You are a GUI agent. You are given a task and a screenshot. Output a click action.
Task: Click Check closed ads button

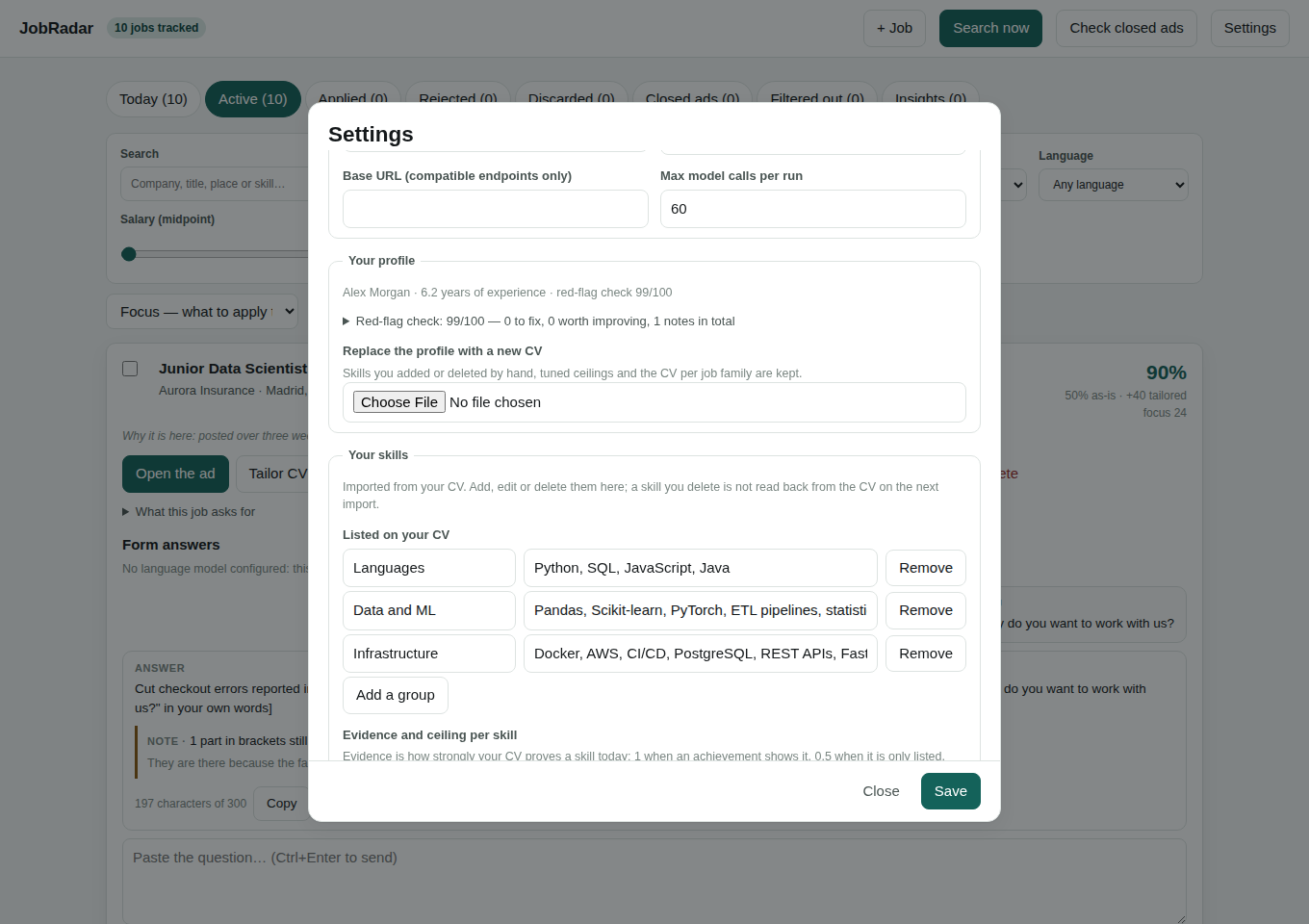(x=1126, y=28)
